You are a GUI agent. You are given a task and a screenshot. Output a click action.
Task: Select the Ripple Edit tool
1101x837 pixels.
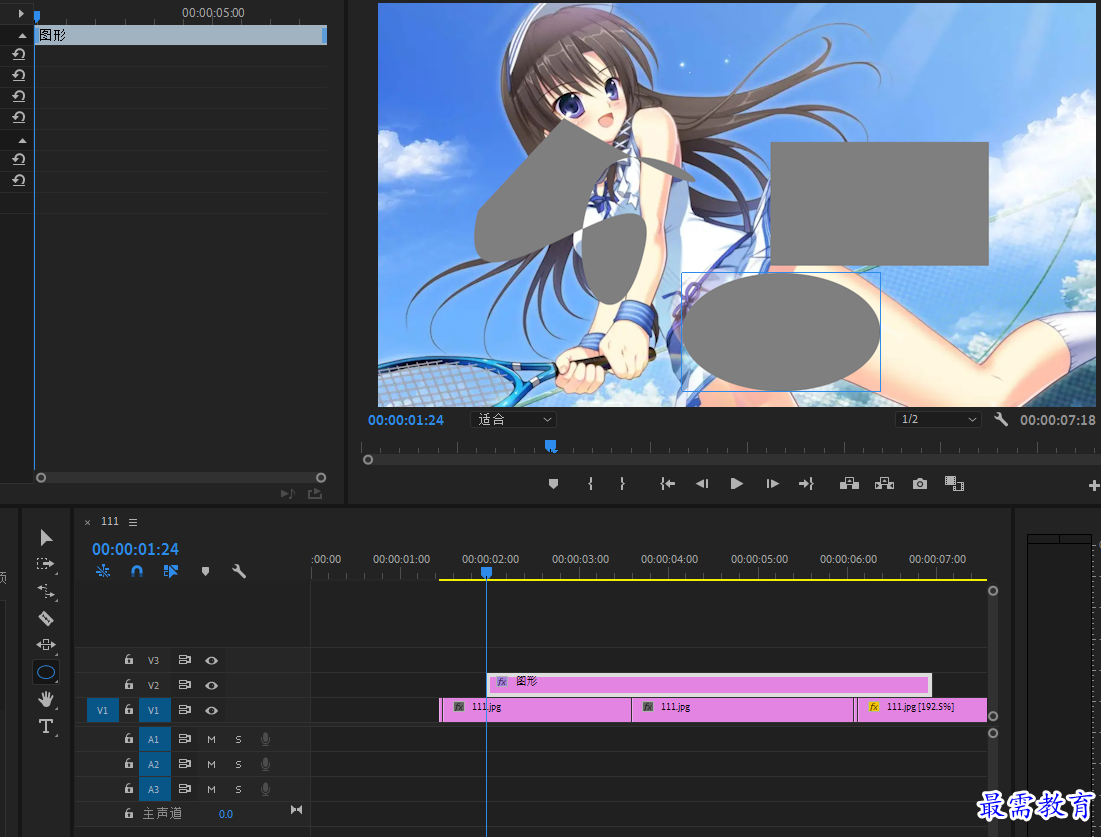[x=46, y=591]
